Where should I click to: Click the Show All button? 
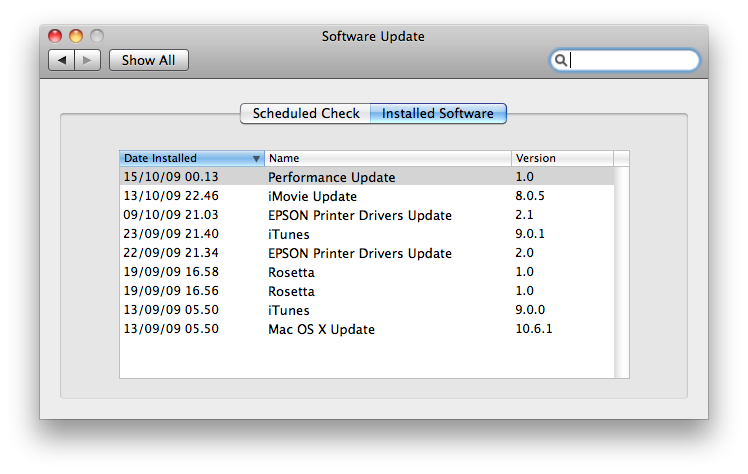pos(148,60)
